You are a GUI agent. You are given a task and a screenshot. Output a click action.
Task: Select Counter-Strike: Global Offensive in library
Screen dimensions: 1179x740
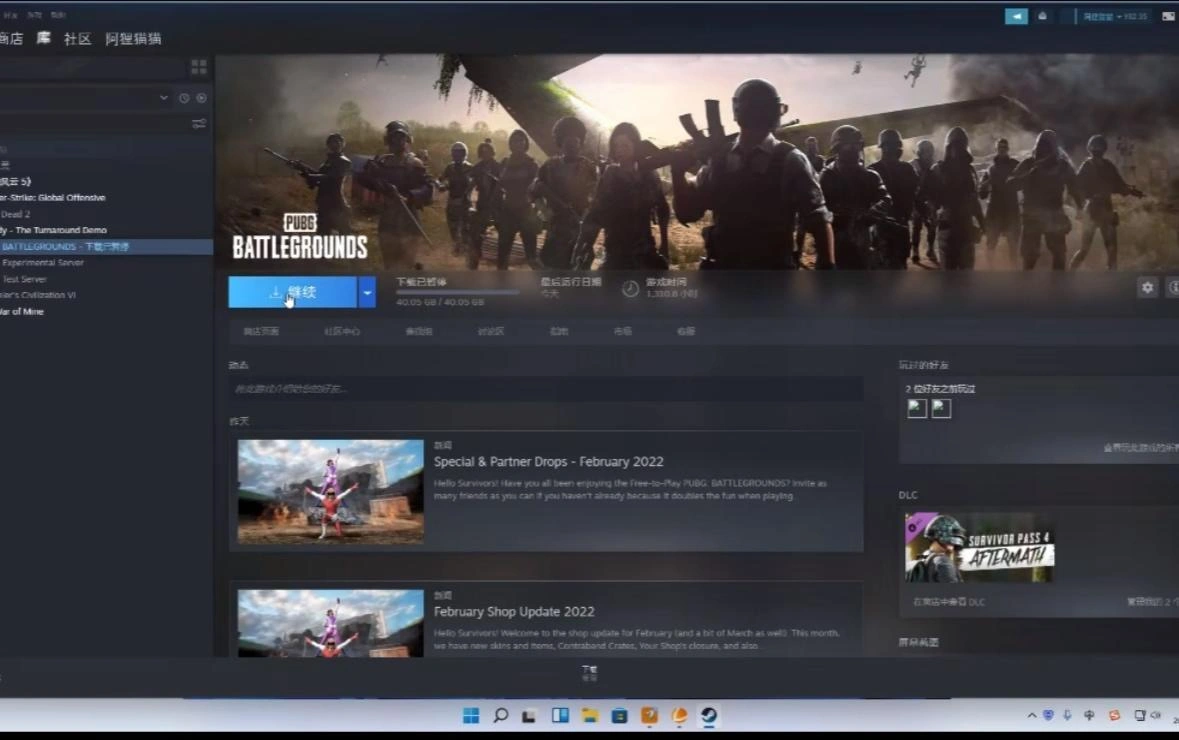53,198
